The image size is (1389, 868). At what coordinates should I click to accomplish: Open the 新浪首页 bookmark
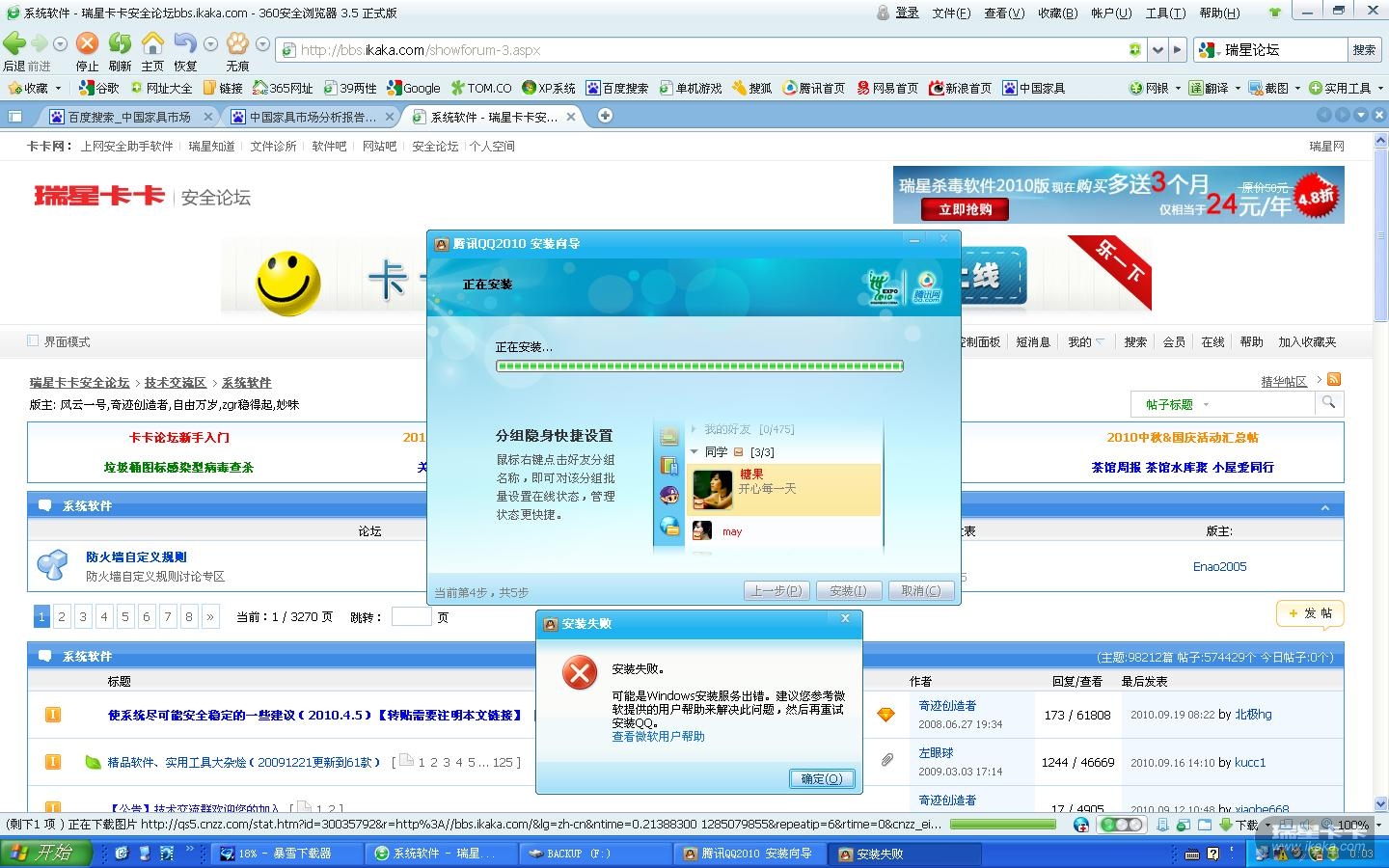pyautogui.click(x=961, y=88)
